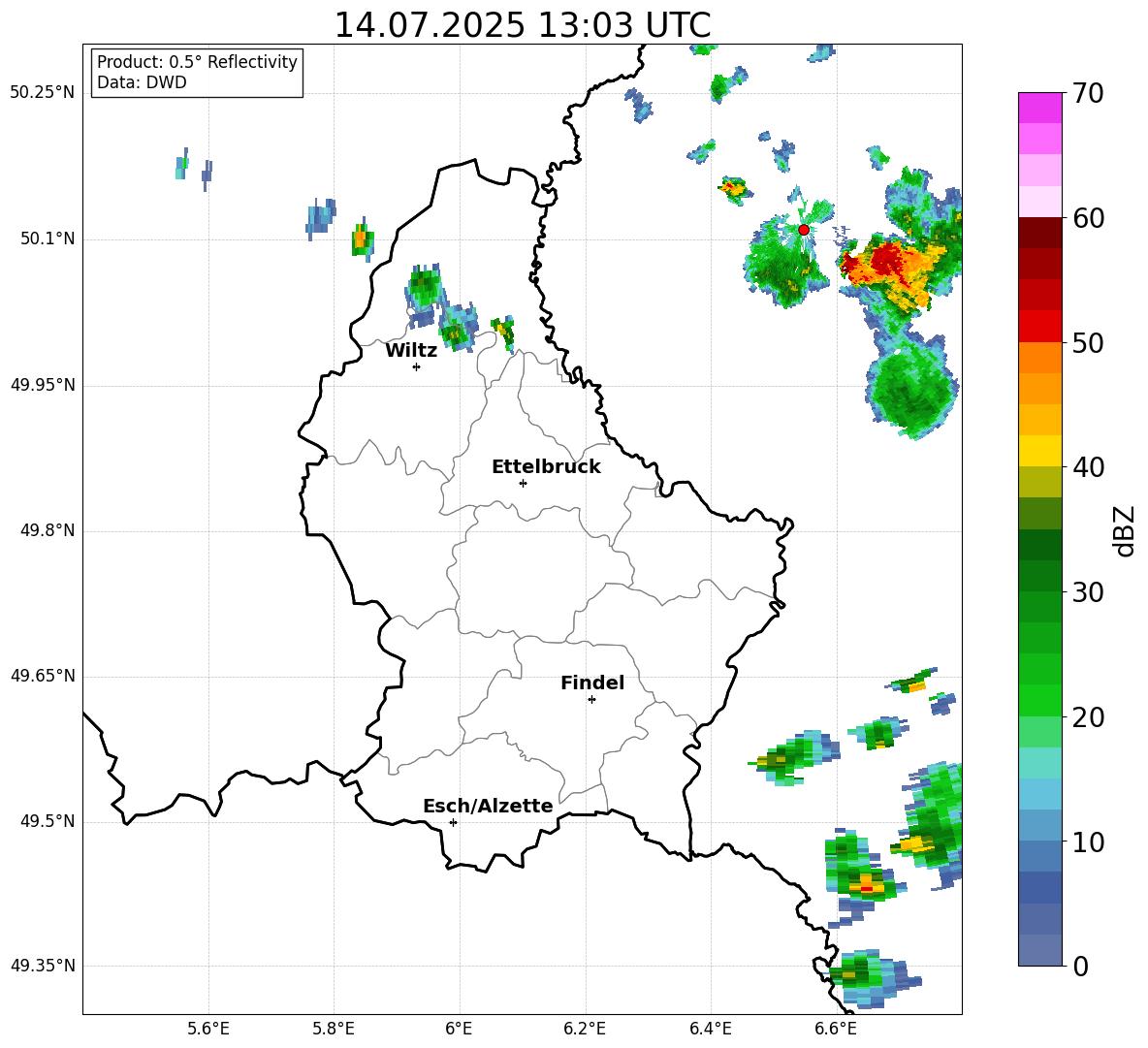This screenshot has height=1048, width=1148.
Task: Click the magenta swatch atop the colorbar
Action: [1039, 108]
